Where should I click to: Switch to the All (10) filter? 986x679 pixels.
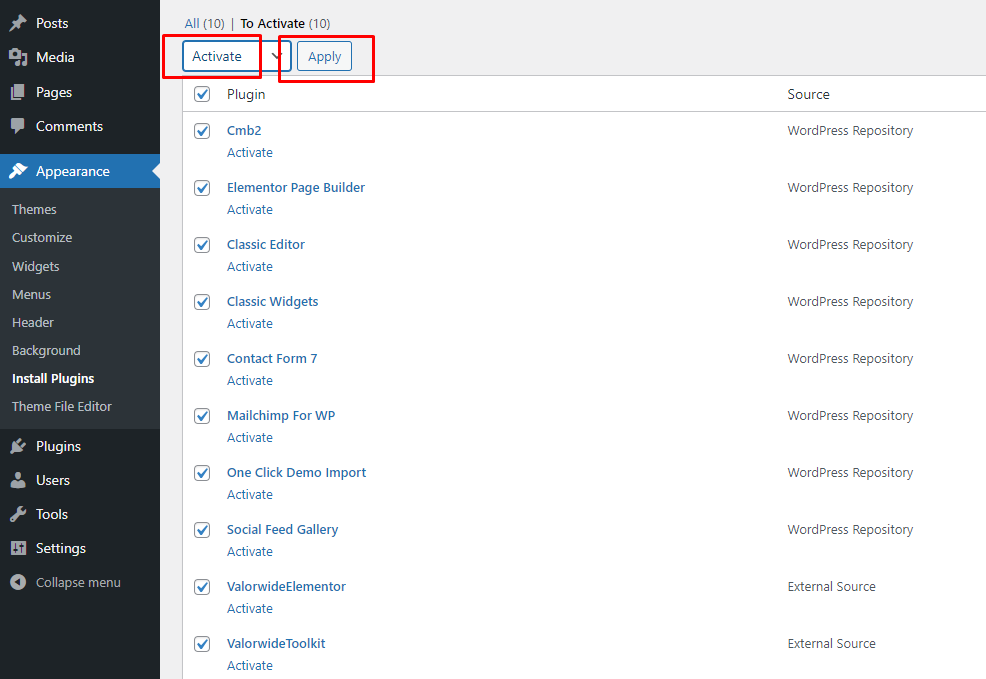point(204,23)
